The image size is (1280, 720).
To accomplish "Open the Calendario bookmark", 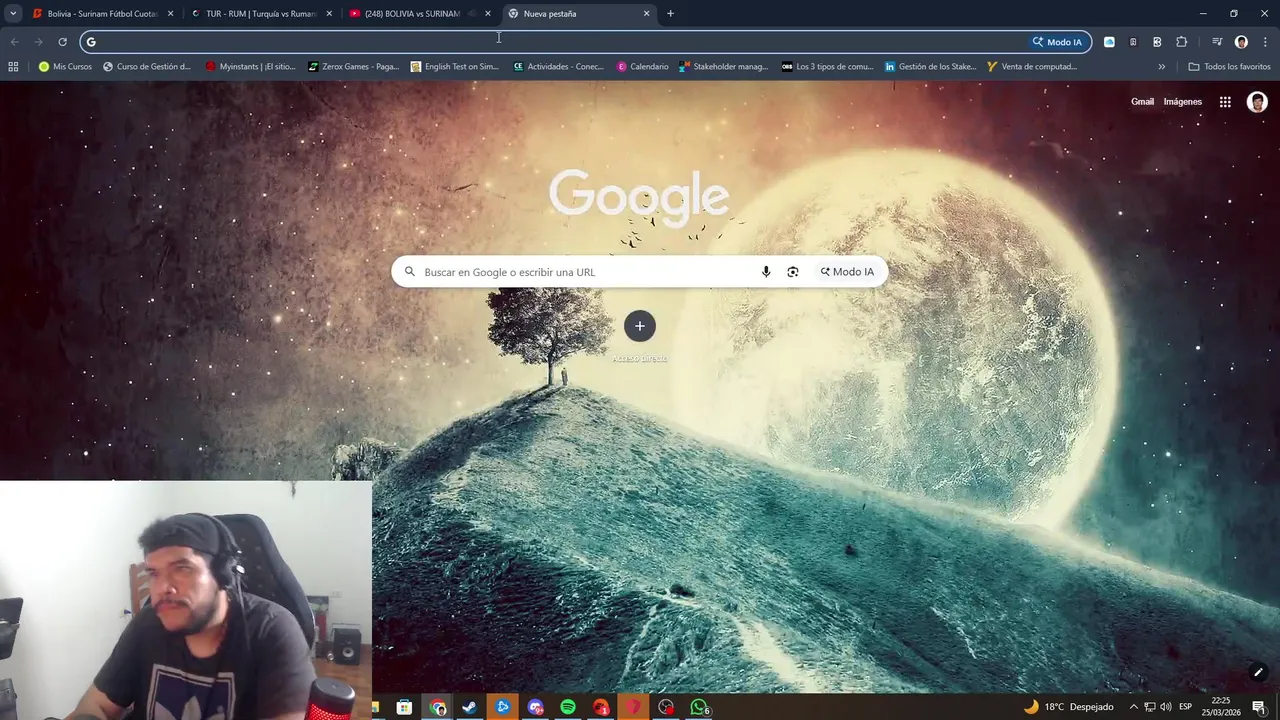I will tap(642, 67).
